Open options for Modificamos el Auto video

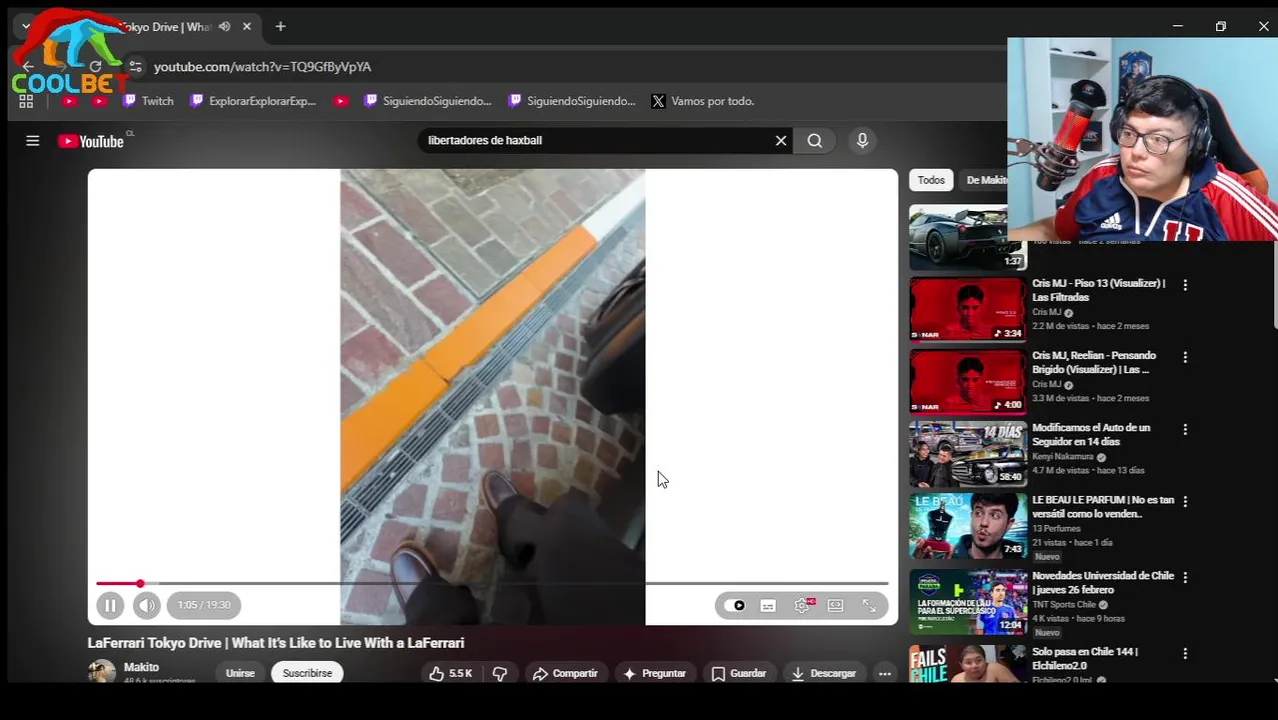tap(1185, 429)
